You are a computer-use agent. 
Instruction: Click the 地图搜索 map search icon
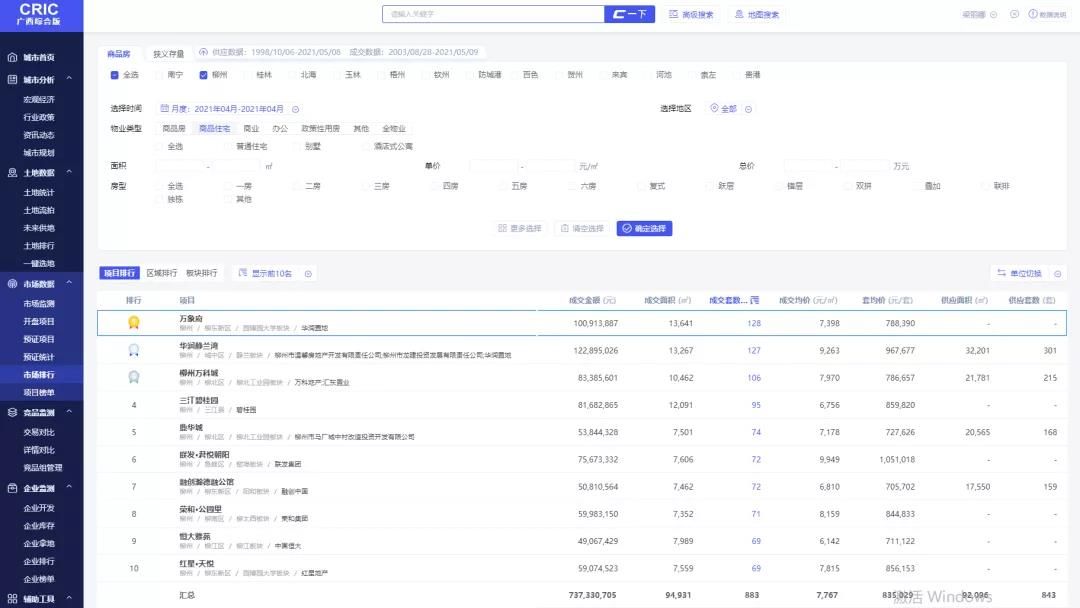739,14
